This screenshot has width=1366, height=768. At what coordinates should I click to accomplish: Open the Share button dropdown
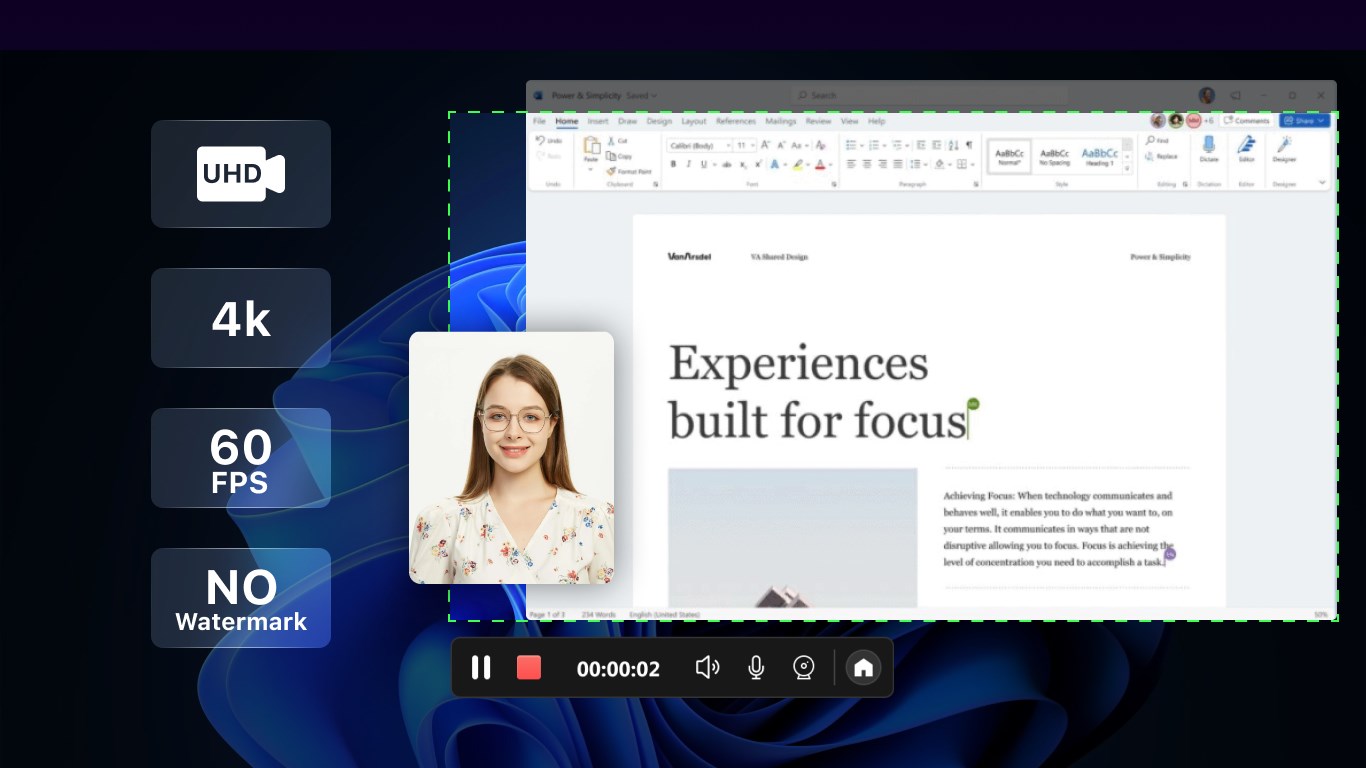[1305, 121]
